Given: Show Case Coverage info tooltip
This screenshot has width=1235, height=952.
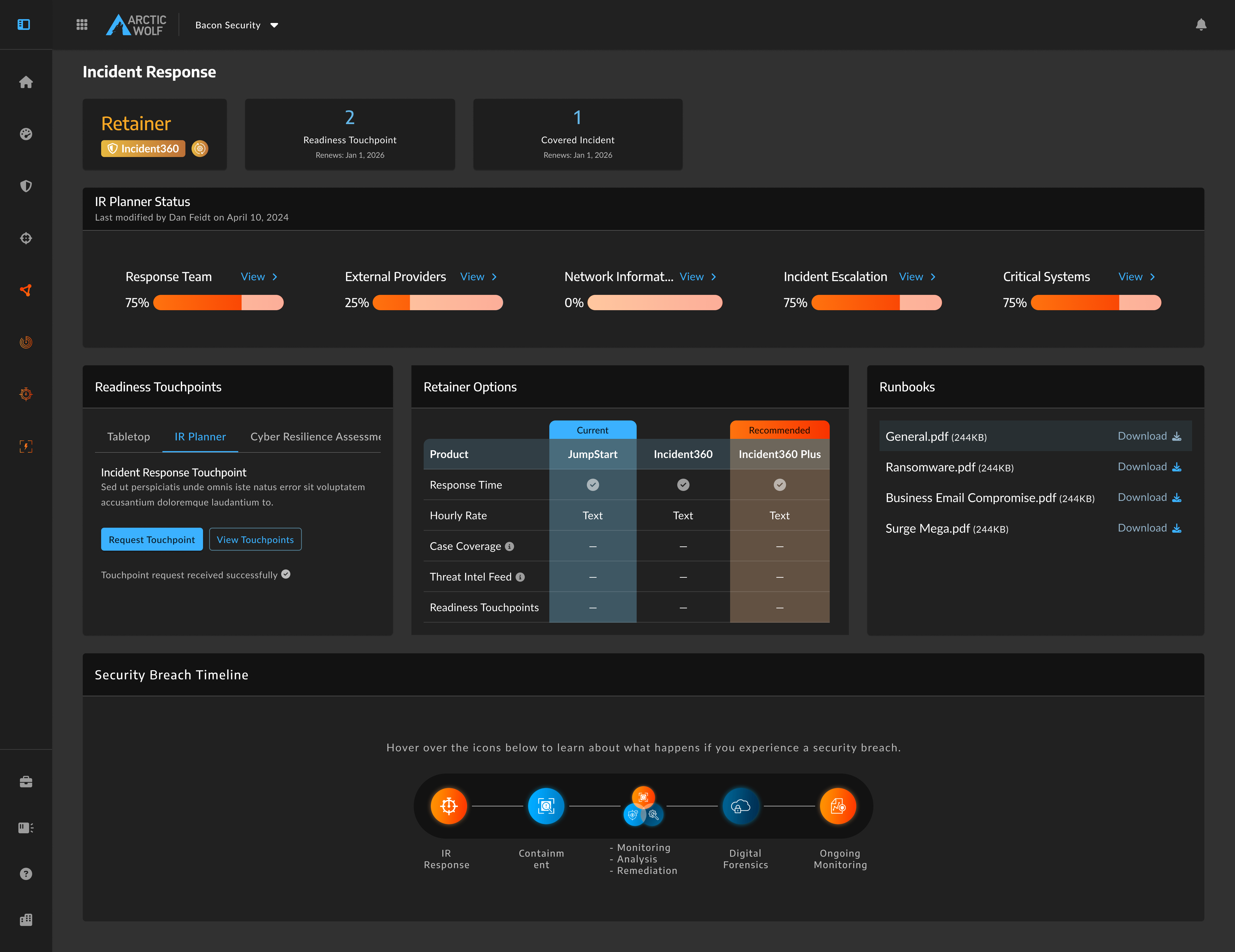Looking at the screenshot, I should pyautogui.click(x=509, y=546).
